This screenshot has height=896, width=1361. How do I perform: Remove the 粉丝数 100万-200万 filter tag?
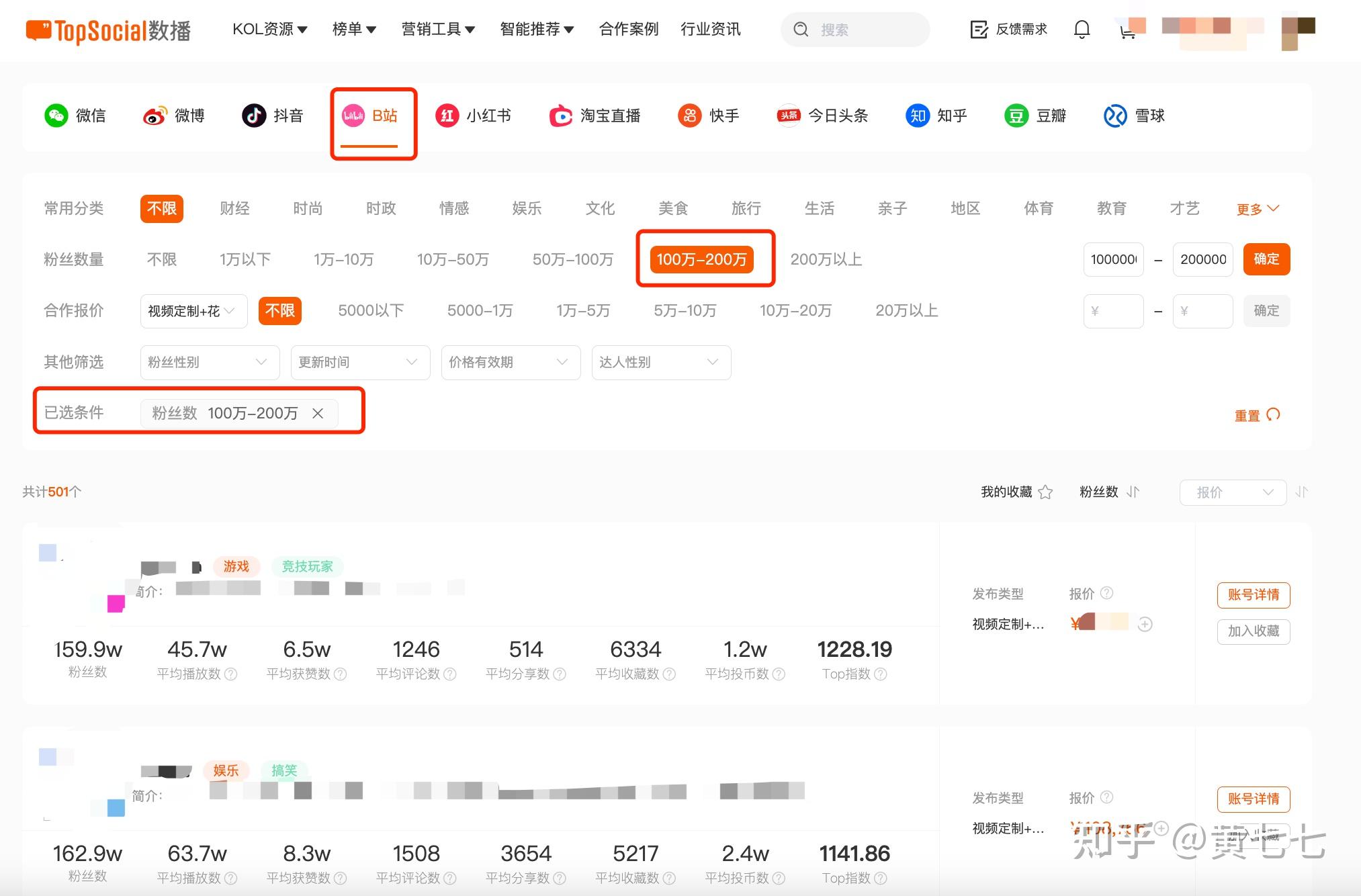pyautogui.click(x=318, y=414)
